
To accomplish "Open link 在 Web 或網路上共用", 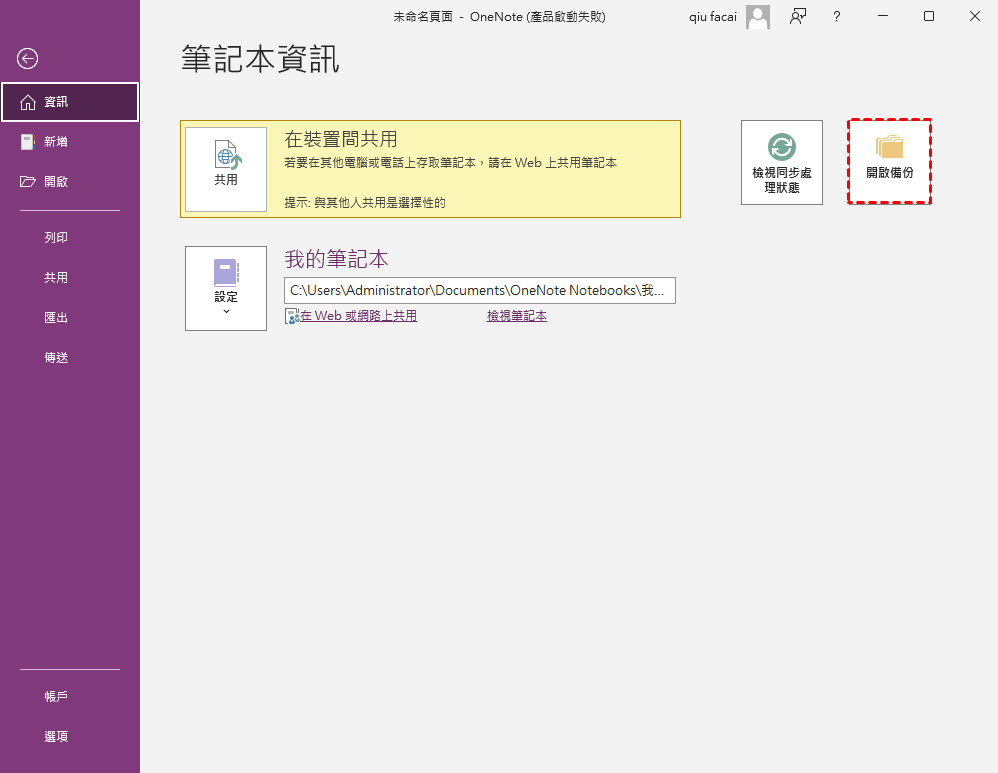I will (358, 316).
